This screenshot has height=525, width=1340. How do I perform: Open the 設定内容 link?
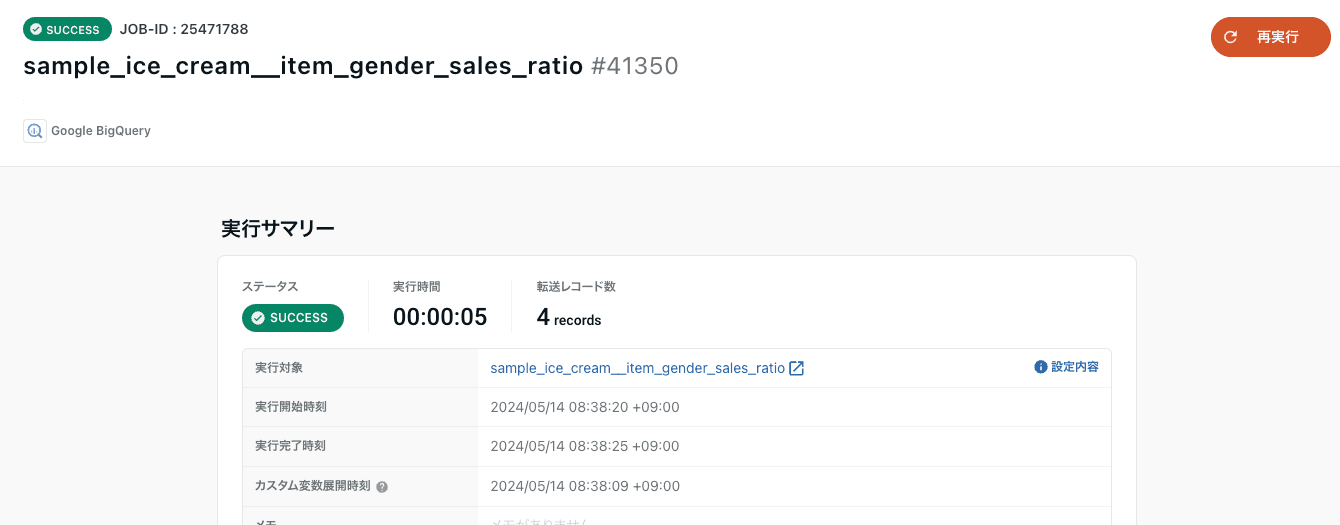[x=1074, y=367]
